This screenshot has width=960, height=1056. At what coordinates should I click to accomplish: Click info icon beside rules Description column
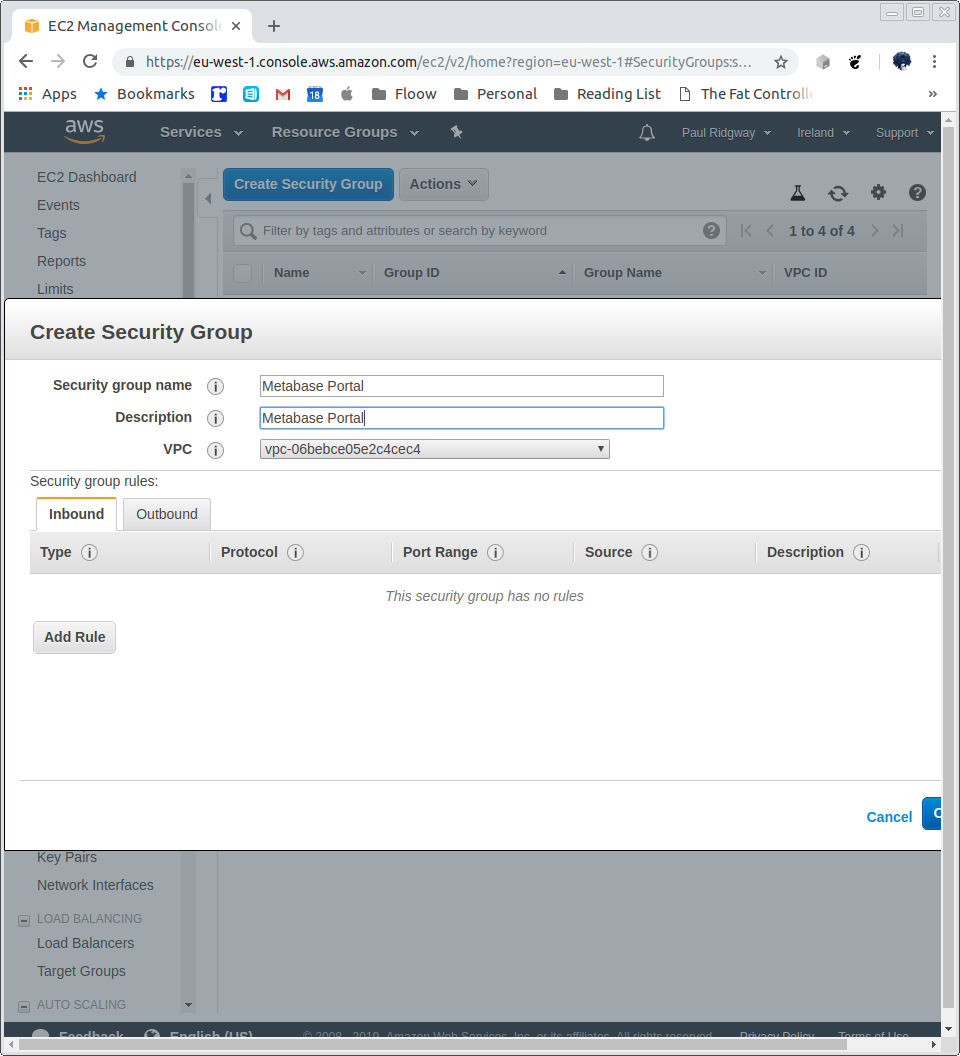point(861,552)
